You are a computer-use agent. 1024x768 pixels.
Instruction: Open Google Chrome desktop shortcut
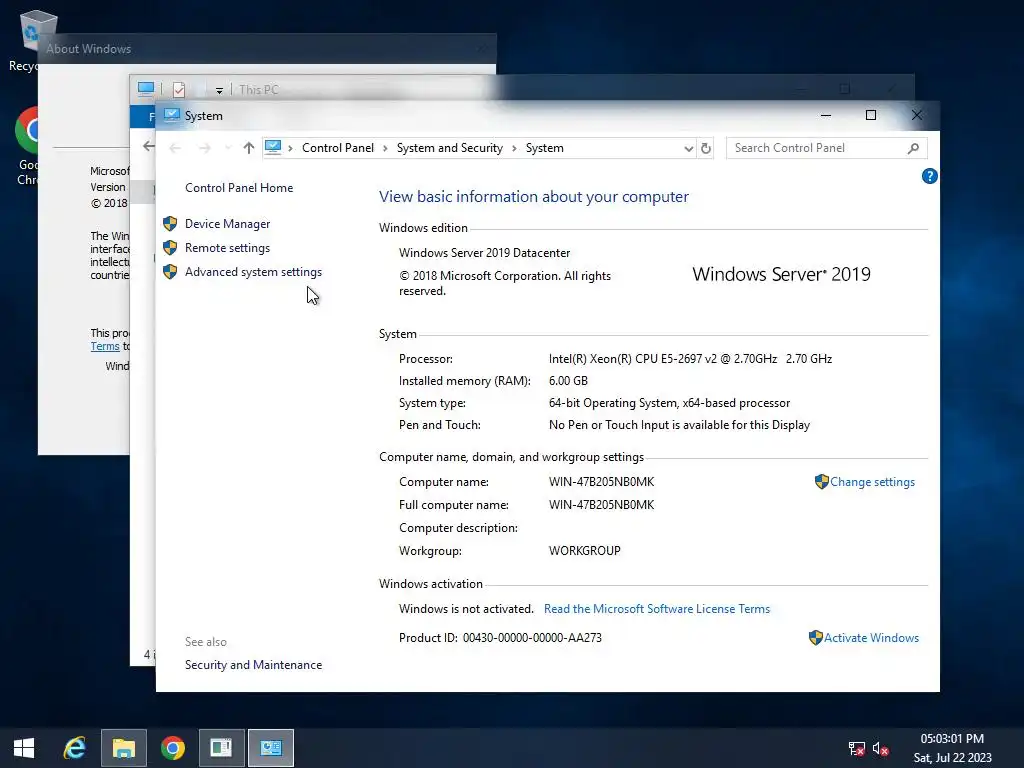27,147
